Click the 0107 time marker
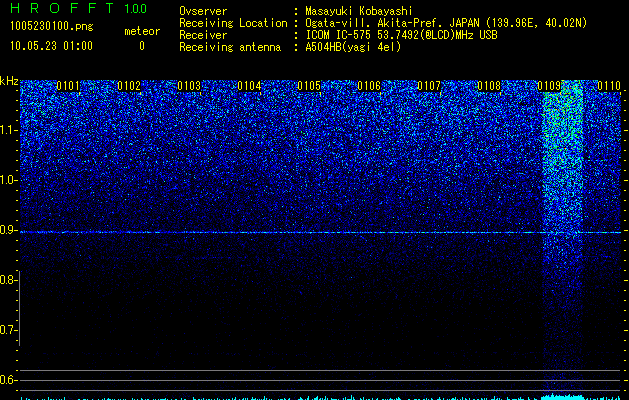 click(x=429, y=86)
